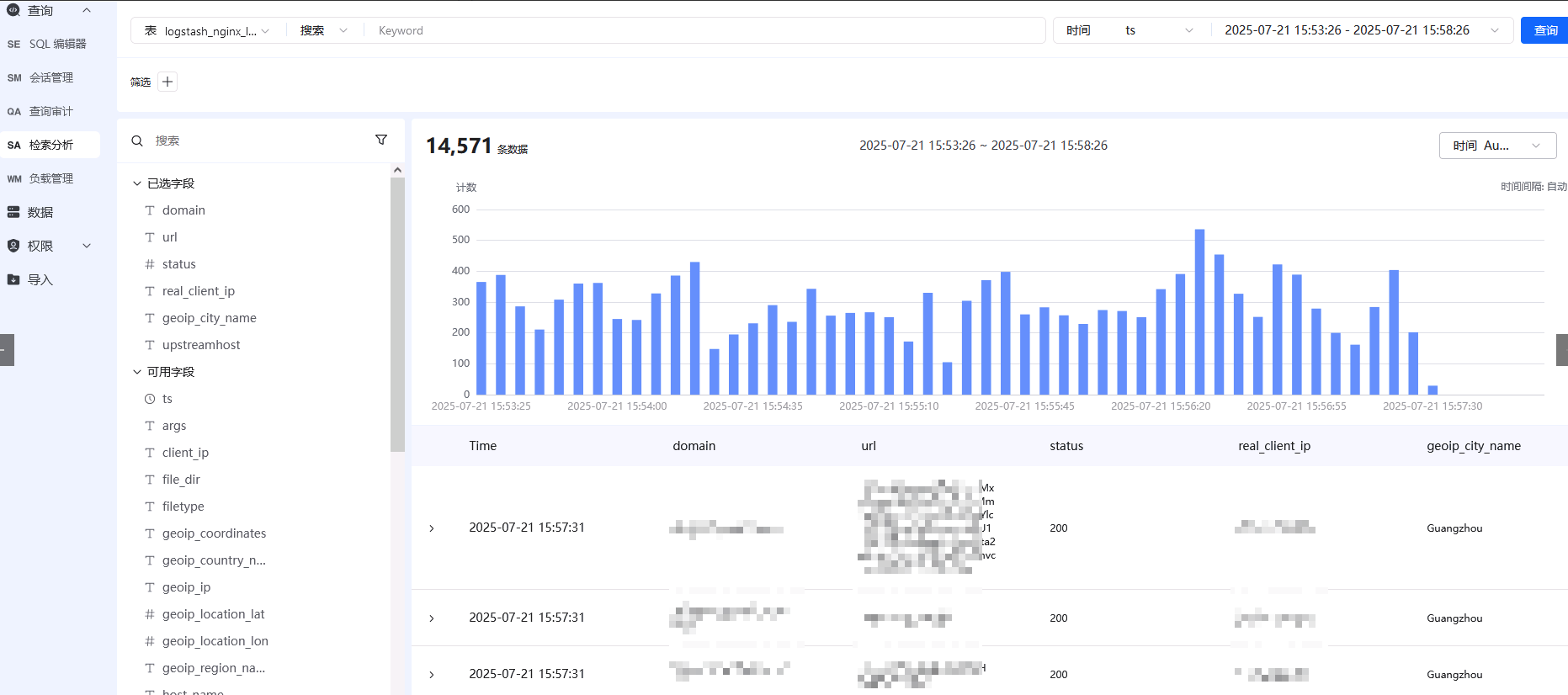This screenshot has width=1568, height=695.
Task: Click the search magnifier icon in field panel
Action: pyautogui.click(x=137, y=141)
